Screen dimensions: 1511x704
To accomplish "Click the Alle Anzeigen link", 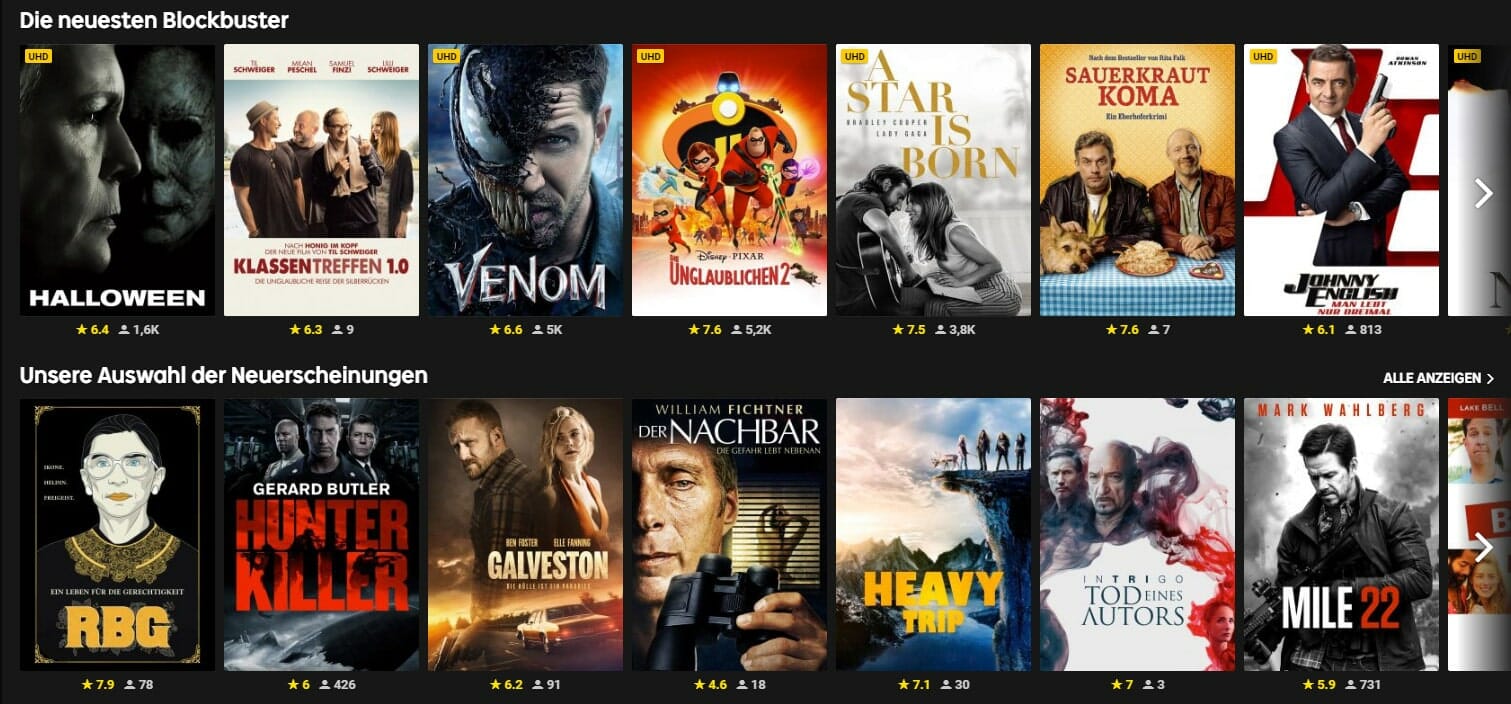I will click(x=1438, y=378).
